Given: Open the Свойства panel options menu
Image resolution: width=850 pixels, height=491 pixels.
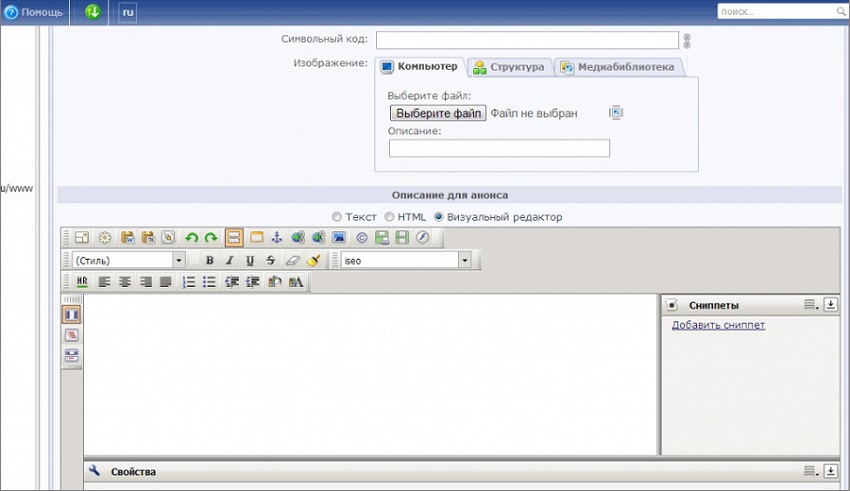Looking at the screenshot, I should click(810, 471).
